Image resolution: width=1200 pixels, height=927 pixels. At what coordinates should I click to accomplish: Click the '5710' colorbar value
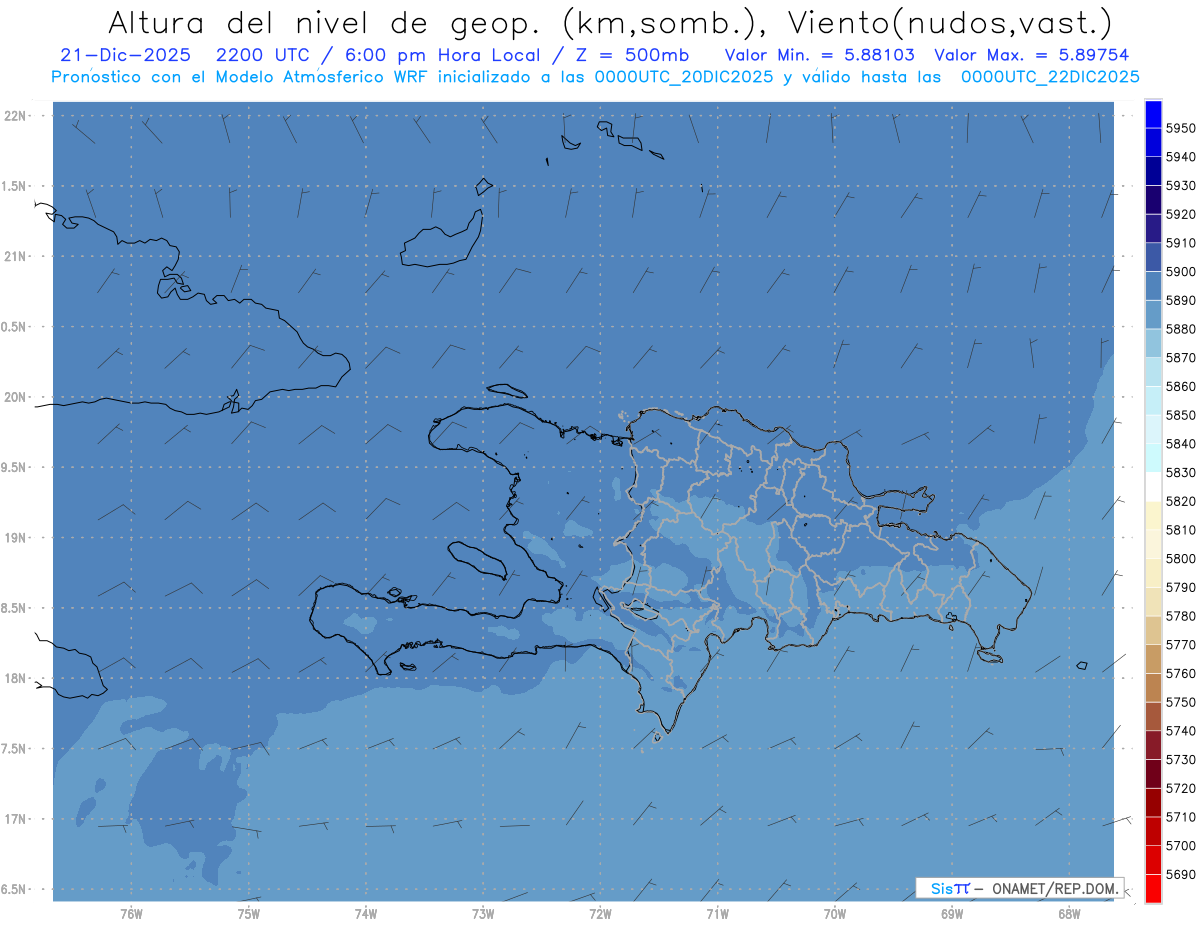(x=1180, y=817)
